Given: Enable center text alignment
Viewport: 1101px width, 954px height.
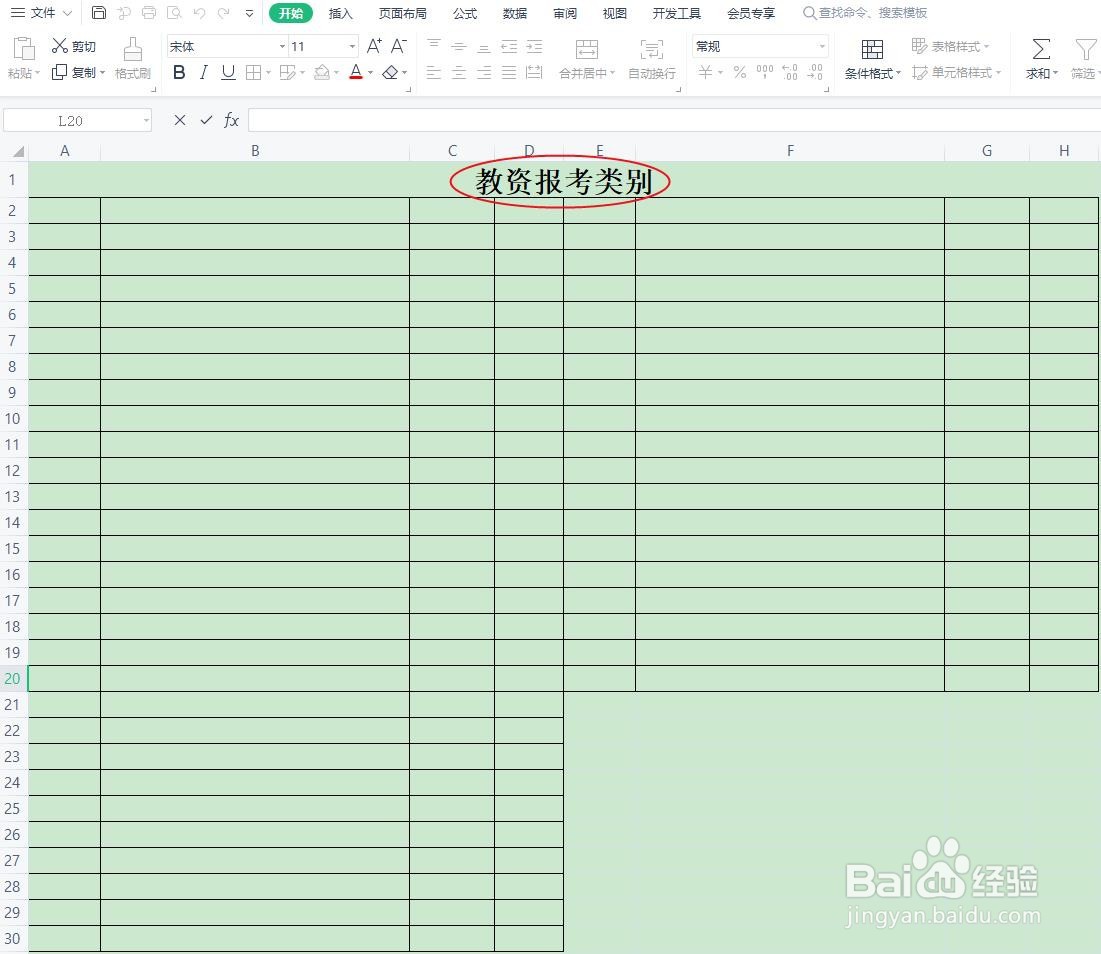Looking at the screenshot, I should click(458, 72).
